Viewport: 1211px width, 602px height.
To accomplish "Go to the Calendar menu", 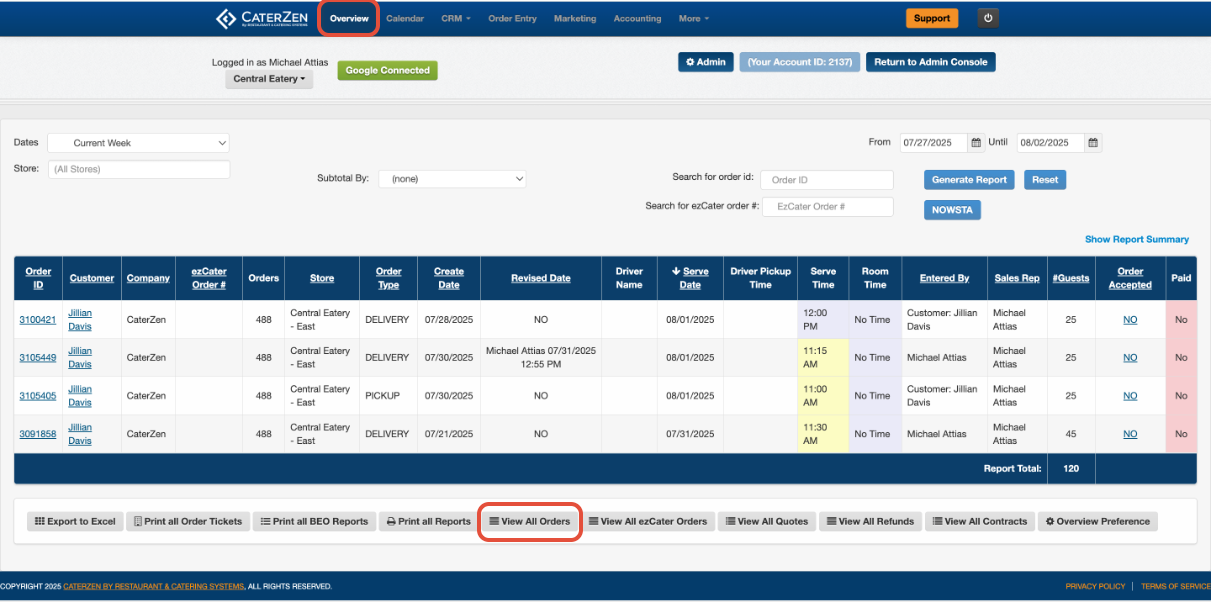I will (x=405, y=18).
